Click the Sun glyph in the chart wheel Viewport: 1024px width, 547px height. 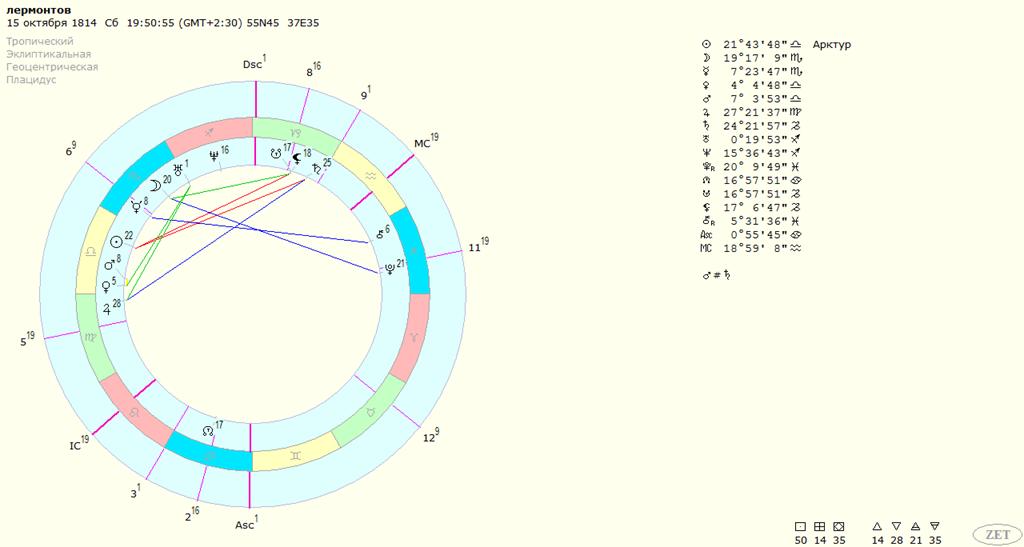pos(116,241)
